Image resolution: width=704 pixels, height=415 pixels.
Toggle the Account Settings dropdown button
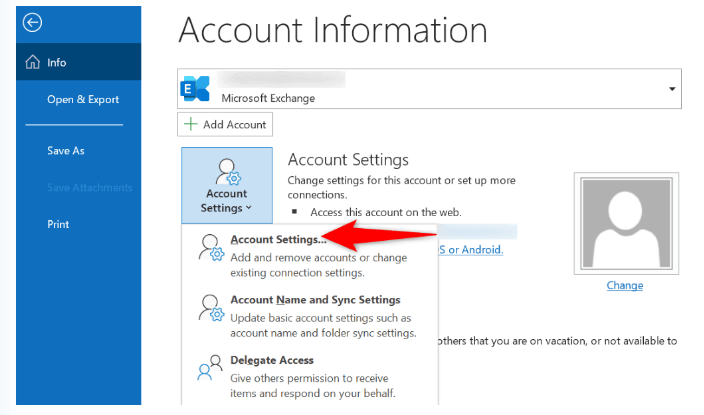(x=227, y=185)
